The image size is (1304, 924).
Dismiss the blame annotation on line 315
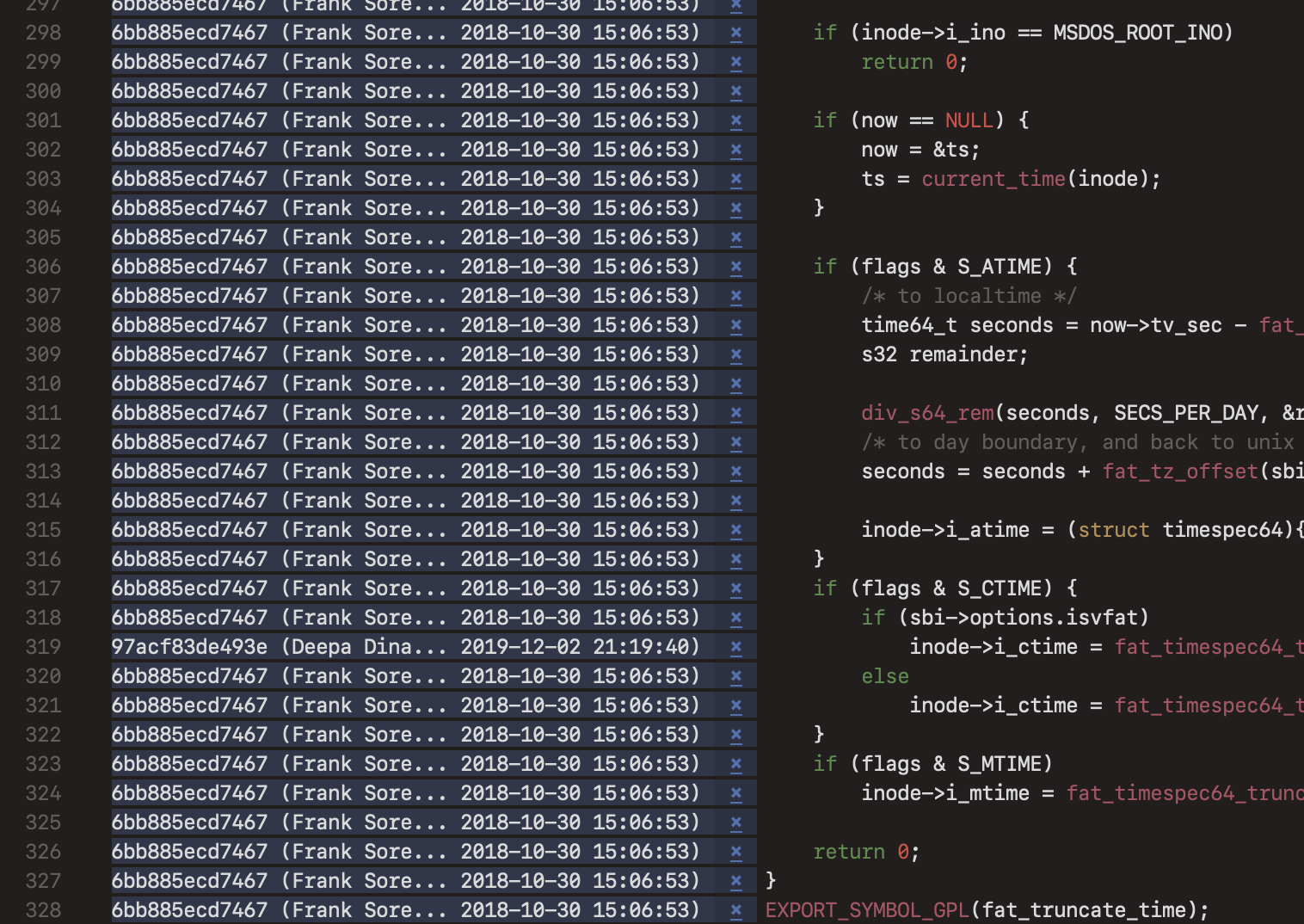click(x=735, y=529)
